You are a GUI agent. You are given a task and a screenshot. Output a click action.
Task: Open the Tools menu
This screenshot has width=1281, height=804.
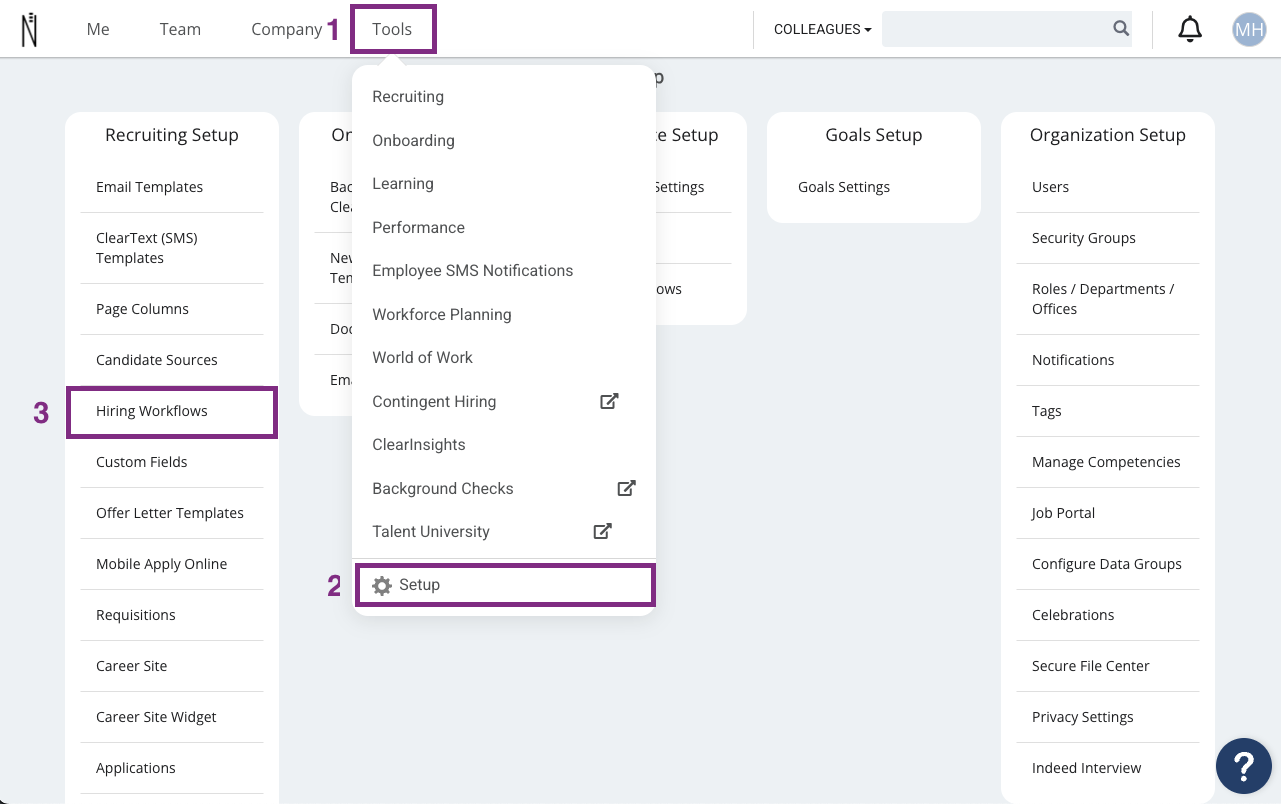(392, 29)
